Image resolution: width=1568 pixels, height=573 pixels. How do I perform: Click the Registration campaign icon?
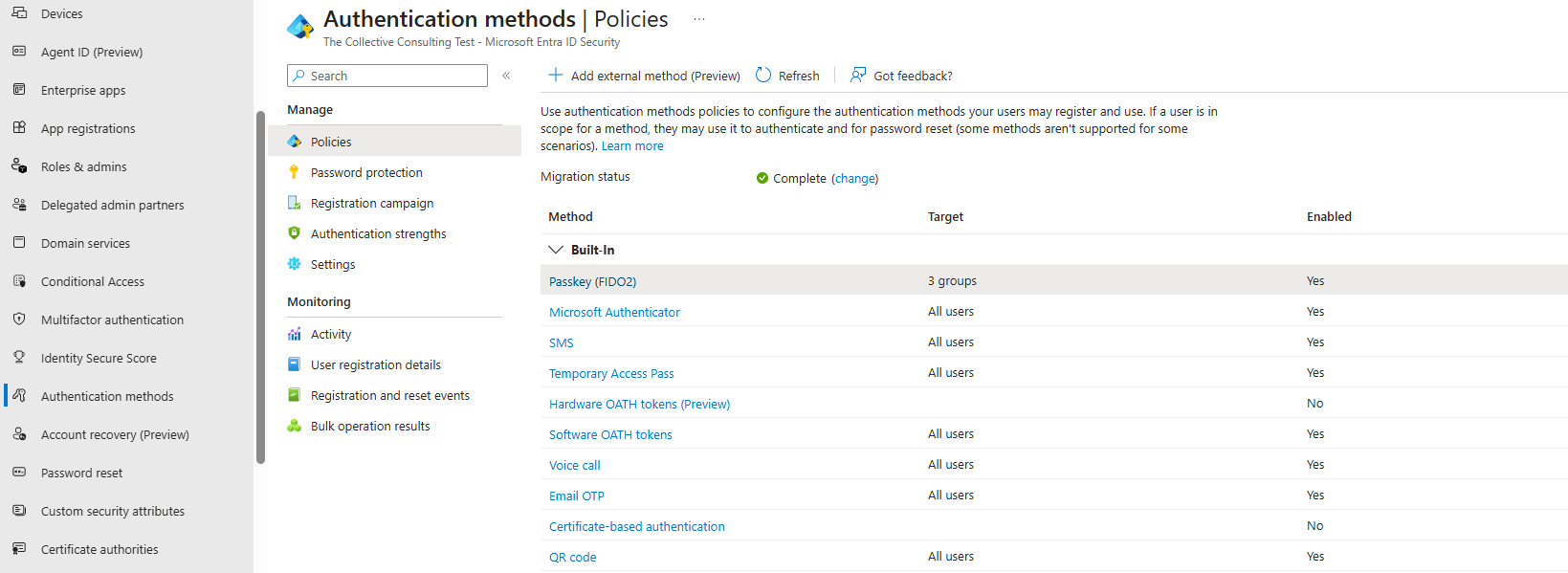click(295, 203)
